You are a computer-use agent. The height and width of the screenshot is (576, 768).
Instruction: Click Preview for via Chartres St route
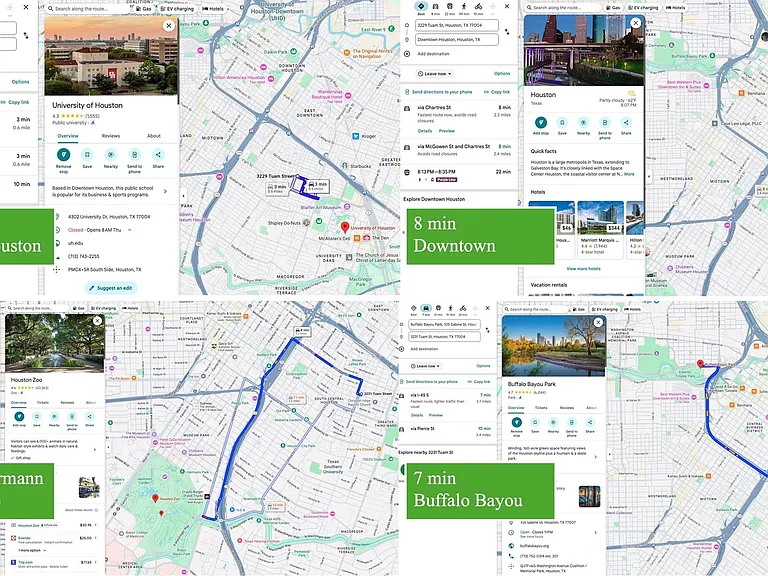447,131
